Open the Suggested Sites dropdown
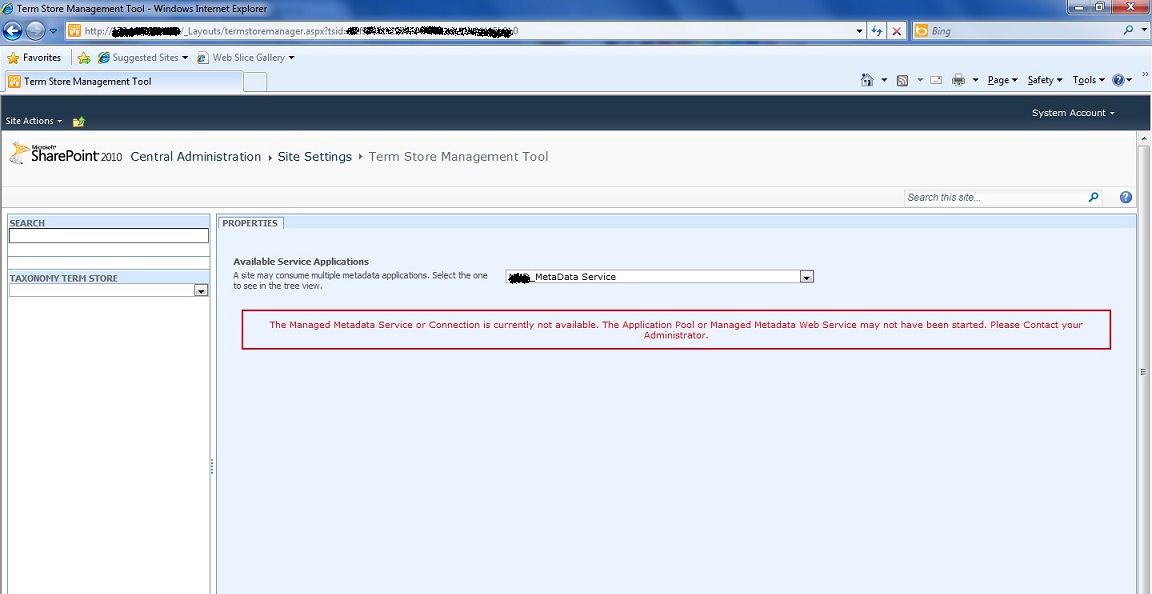The width and height of the screenshot is (1152, 594). (x=143, y=57)
